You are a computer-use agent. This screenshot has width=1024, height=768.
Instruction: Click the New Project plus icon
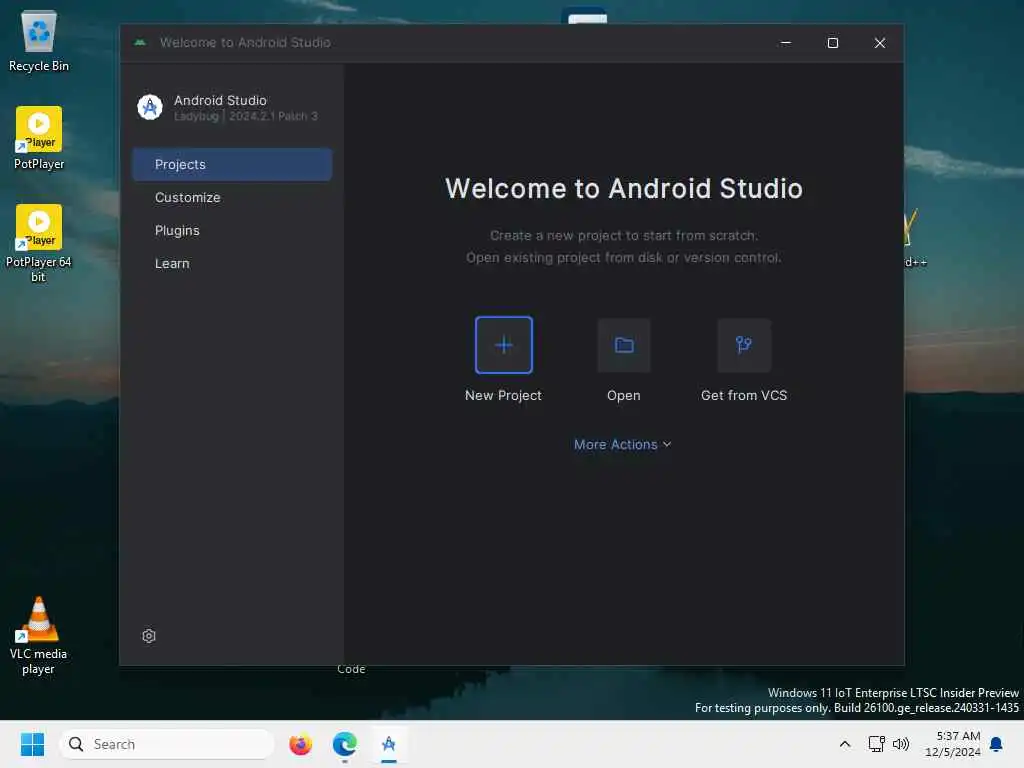coord(504,345)
